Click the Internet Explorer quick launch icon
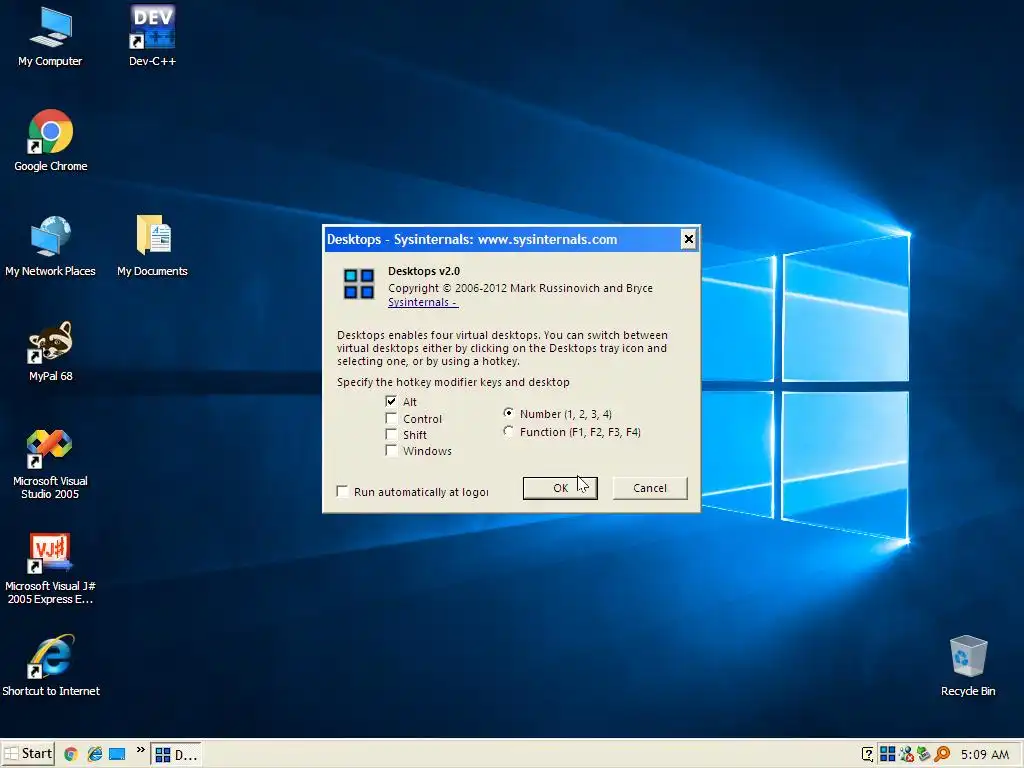 (x=95, y=754)
